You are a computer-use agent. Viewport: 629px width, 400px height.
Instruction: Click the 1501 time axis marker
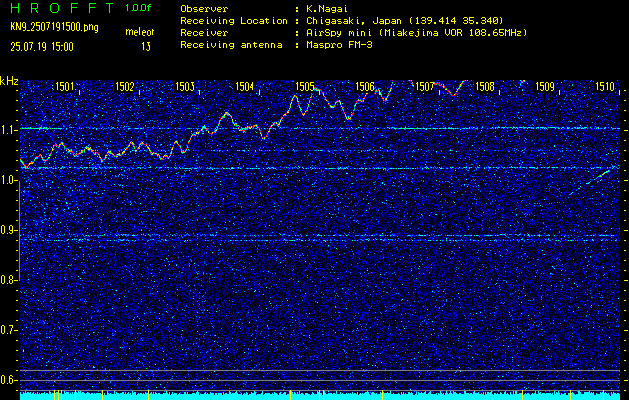tap(65, 86)
